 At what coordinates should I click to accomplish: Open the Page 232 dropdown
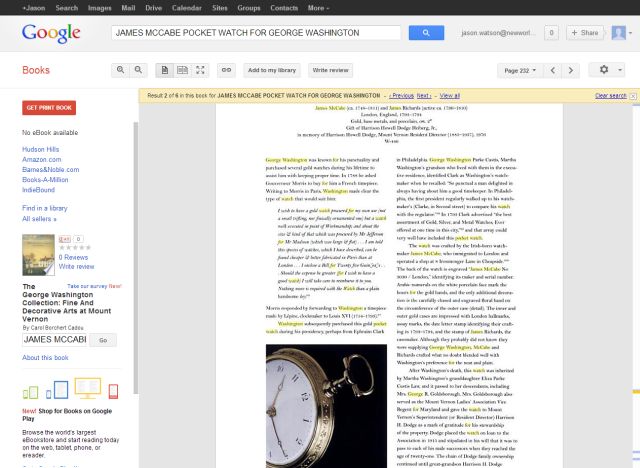coord(520,71)
